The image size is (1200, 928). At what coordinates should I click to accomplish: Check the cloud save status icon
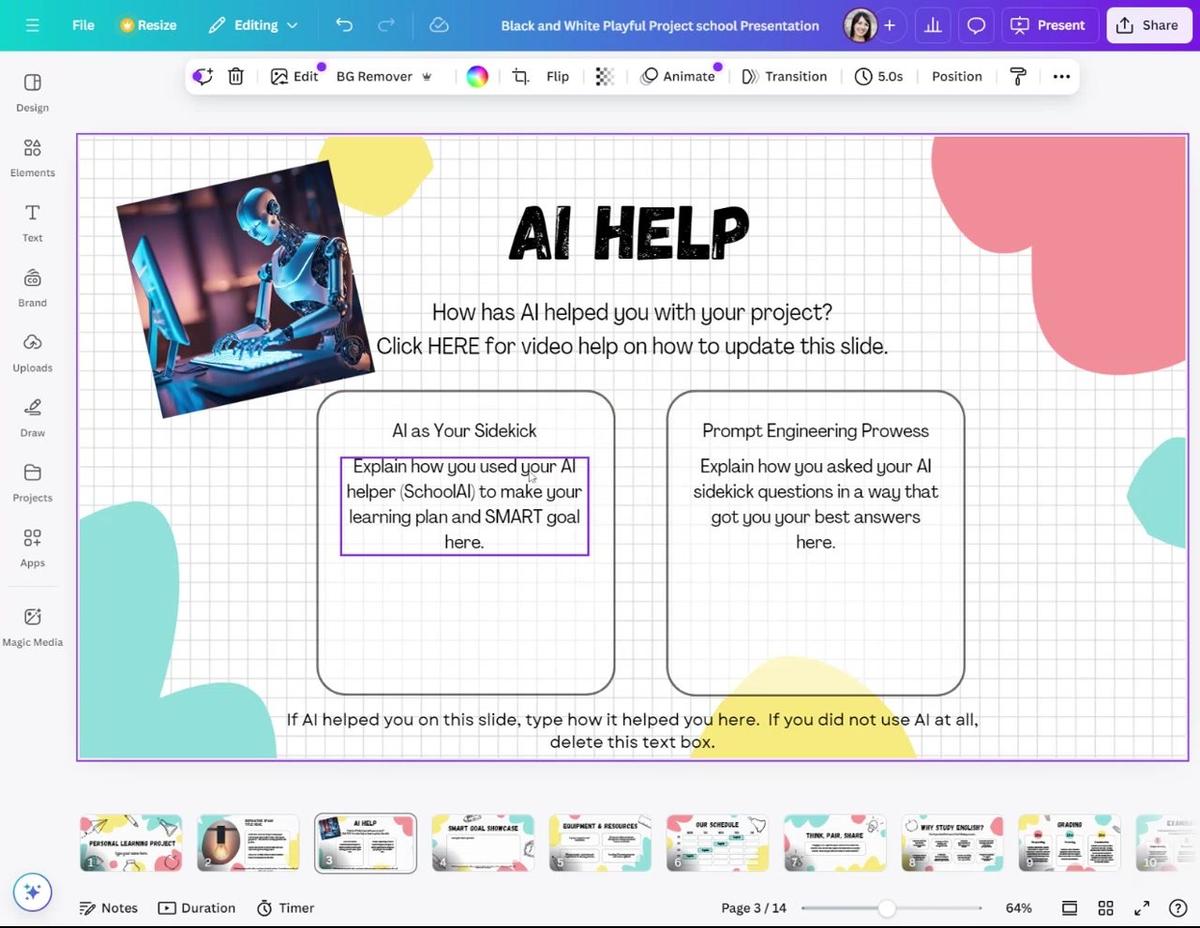(438, 25)
